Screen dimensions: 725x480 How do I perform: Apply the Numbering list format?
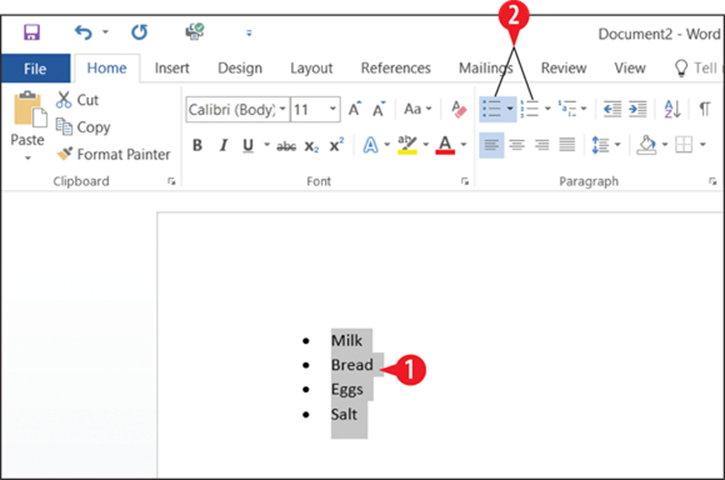529,109
